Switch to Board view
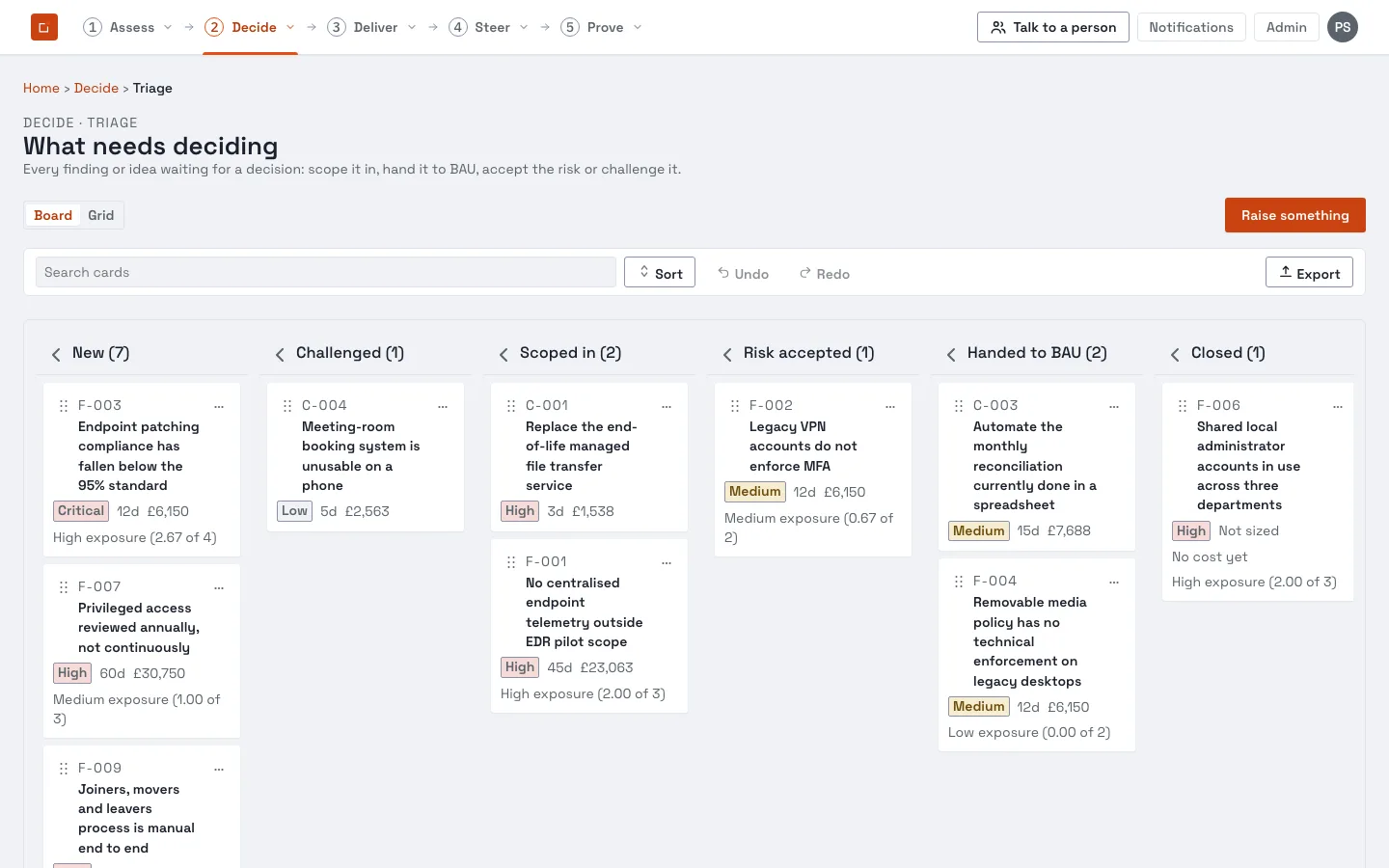Image resolution: width=1389 pixels, height=868 pixels. pos(53,215)
